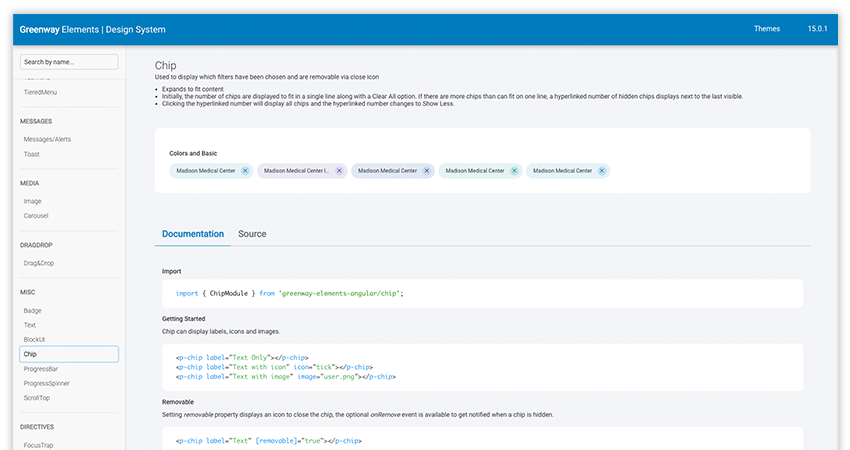
Task: Open the Drag&Drop sidebar item
Action: [40, 262]
